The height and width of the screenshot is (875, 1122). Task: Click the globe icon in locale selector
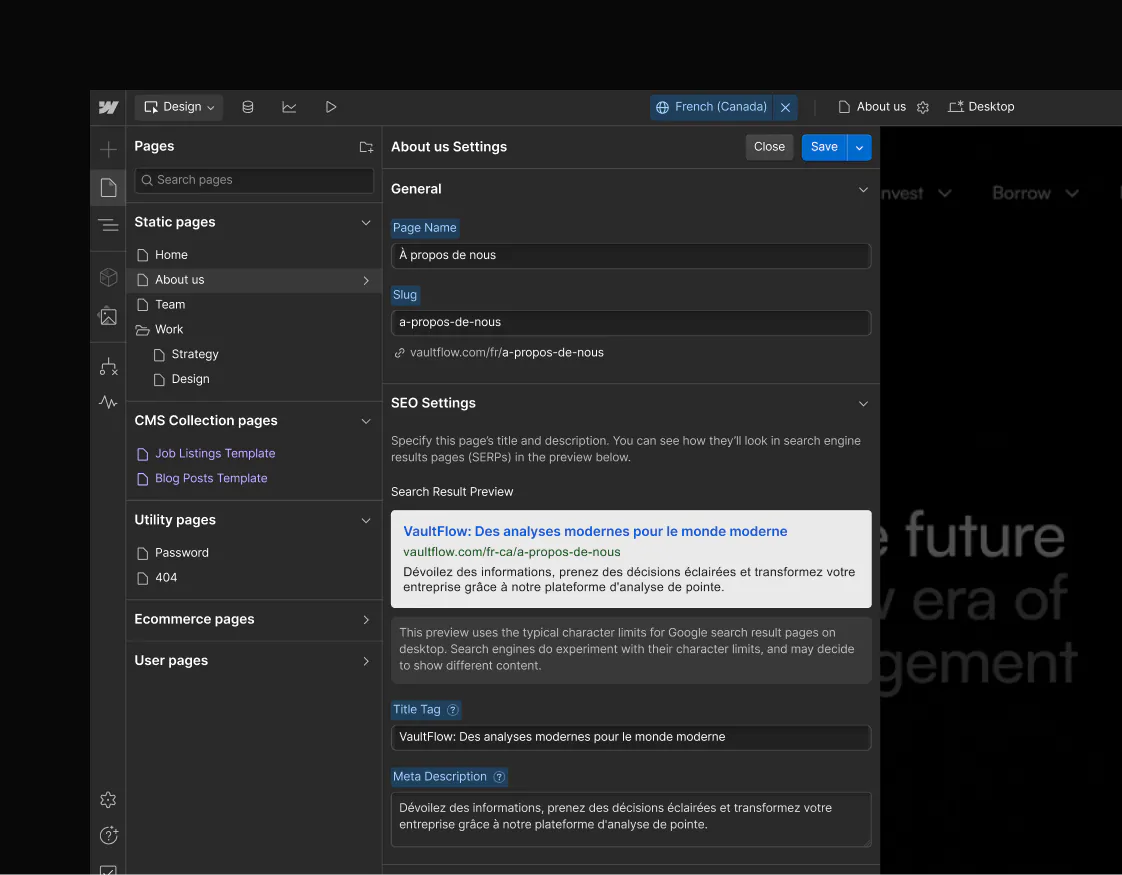663,107
